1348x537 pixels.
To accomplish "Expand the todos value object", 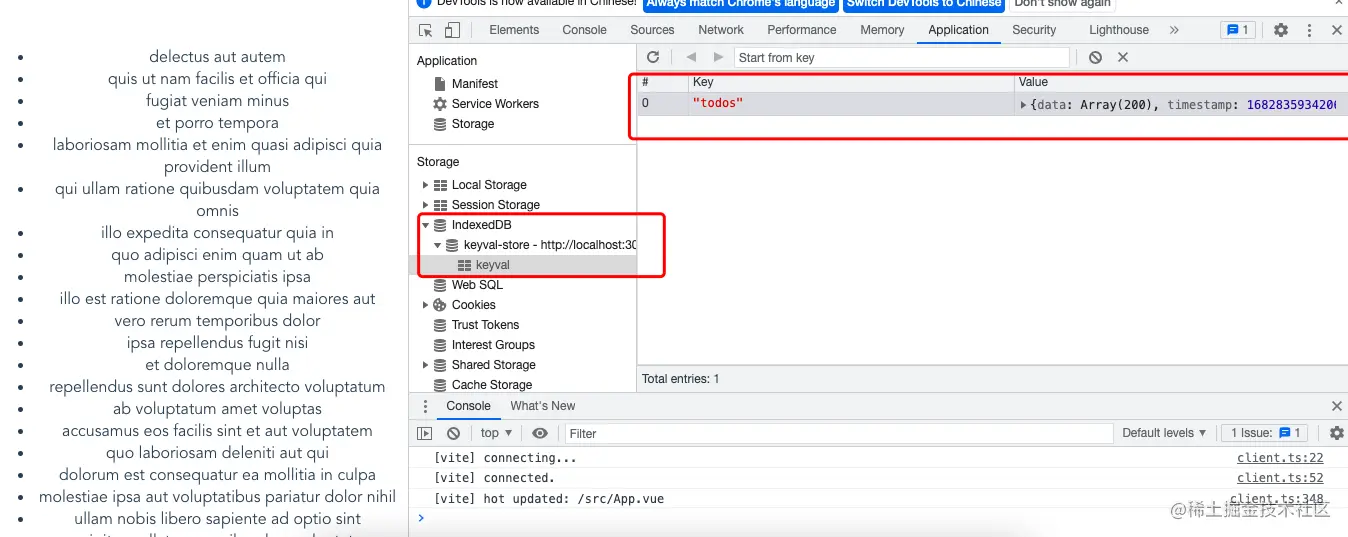I will tap(1023, 104).
